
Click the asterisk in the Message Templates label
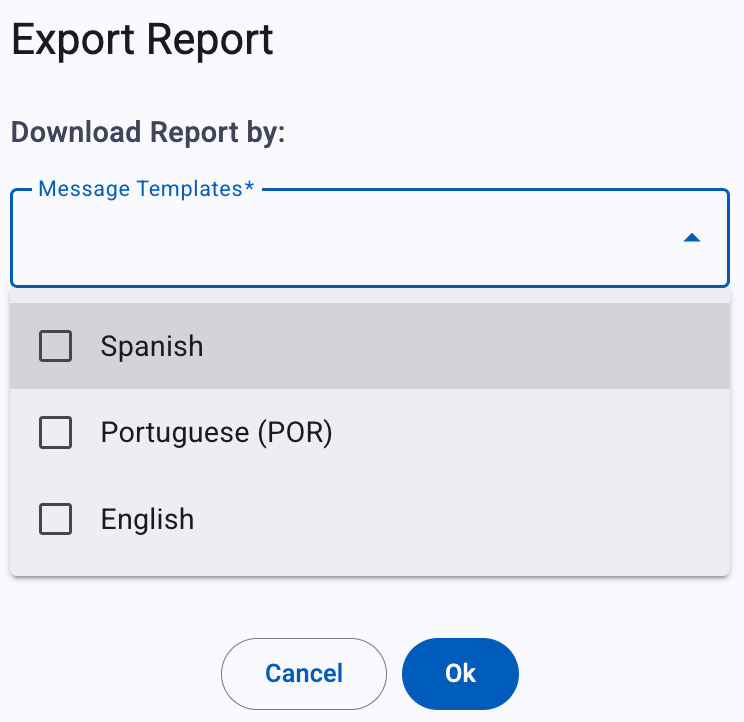point(249,185)
